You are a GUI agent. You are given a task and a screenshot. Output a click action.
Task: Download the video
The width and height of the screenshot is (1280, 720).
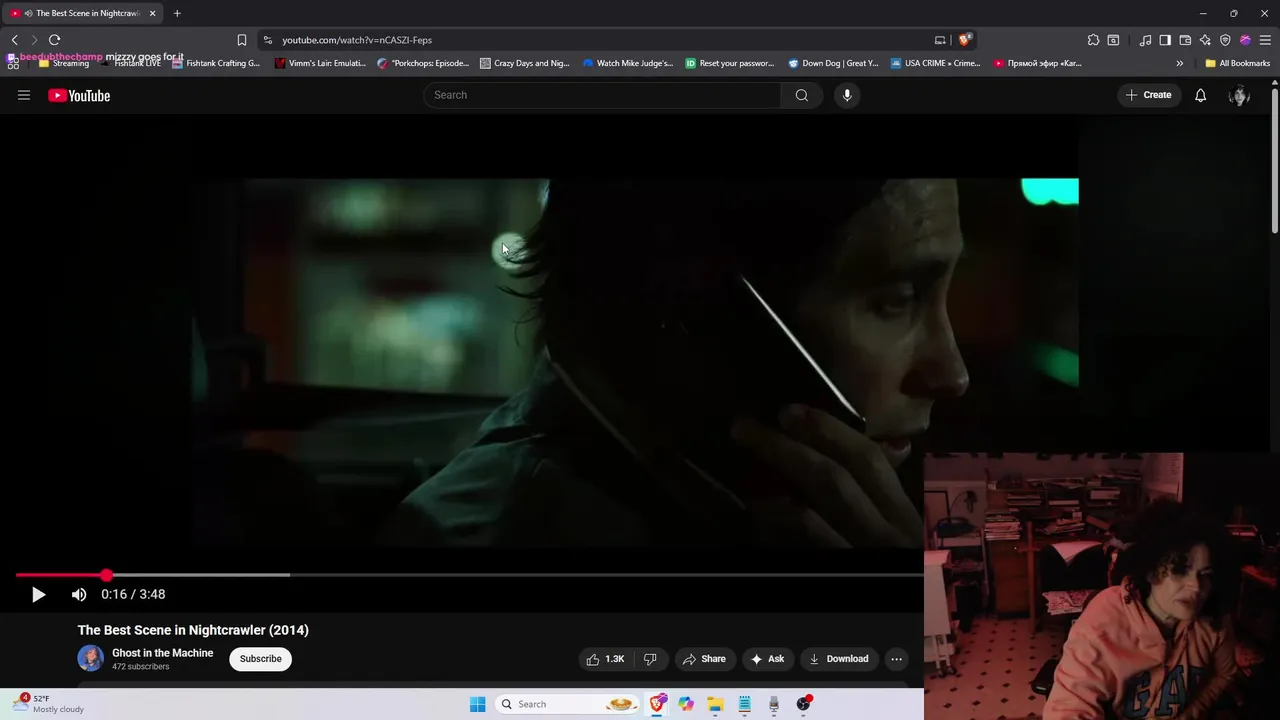[x=838, y=659]
